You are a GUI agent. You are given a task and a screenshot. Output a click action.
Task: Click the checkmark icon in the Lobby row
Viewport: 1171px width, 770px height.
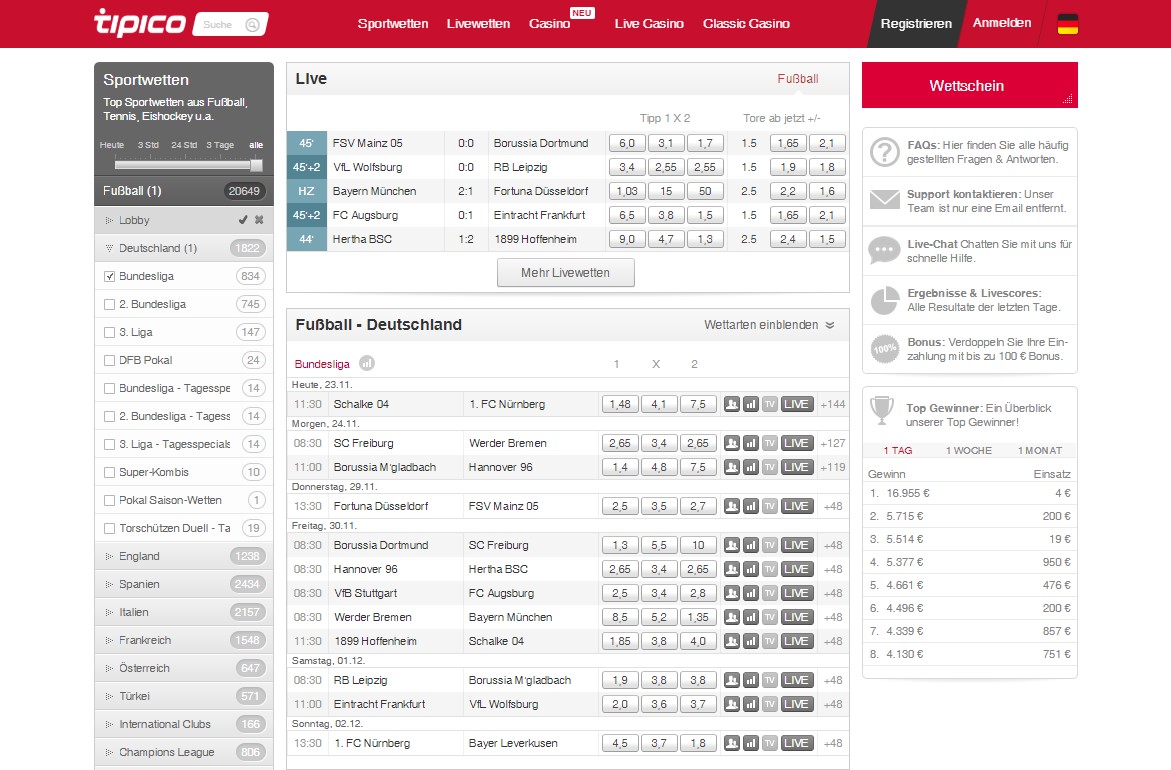pos(243,220)
